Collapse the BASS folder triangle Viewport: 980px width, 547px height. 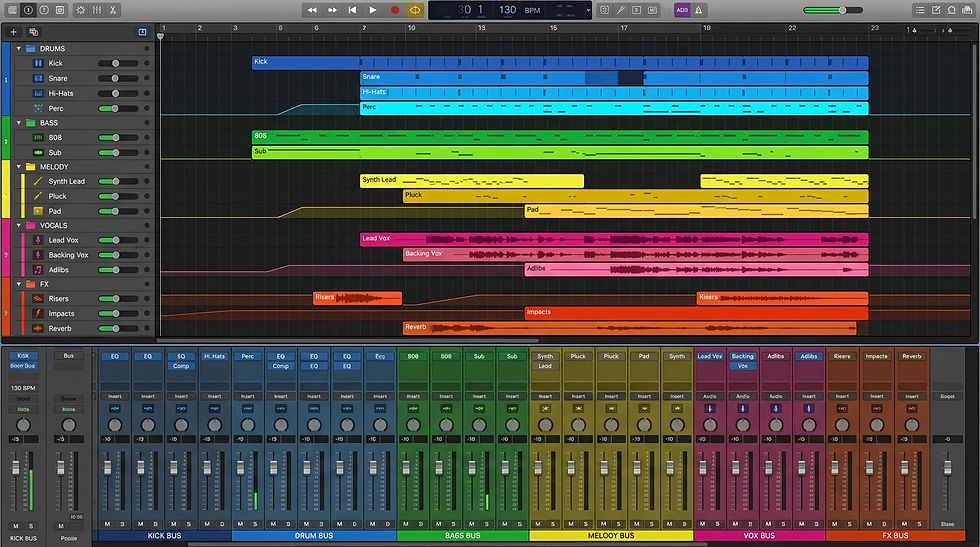[19, 123]
